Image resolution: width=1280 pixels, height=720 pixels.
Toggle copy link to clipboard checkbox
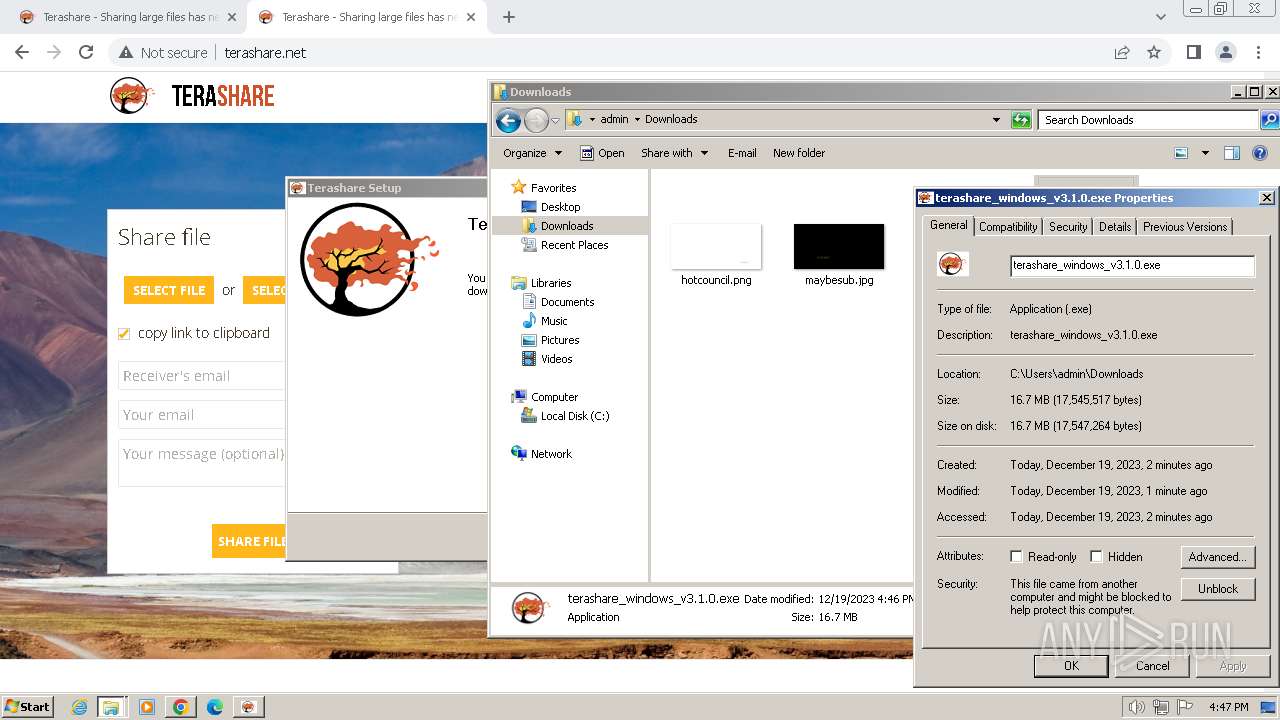point(124,334)
